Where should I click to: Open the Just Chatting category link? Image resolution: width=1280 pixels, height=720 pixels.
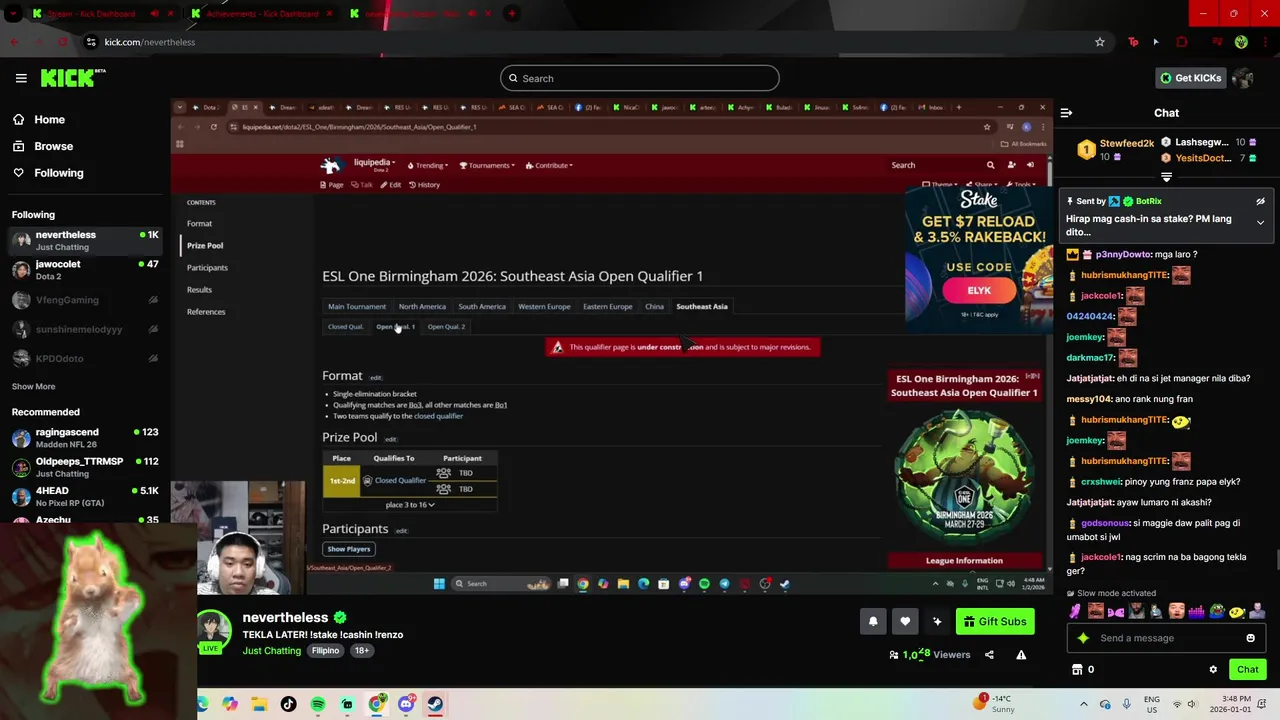tap(271, 651)
